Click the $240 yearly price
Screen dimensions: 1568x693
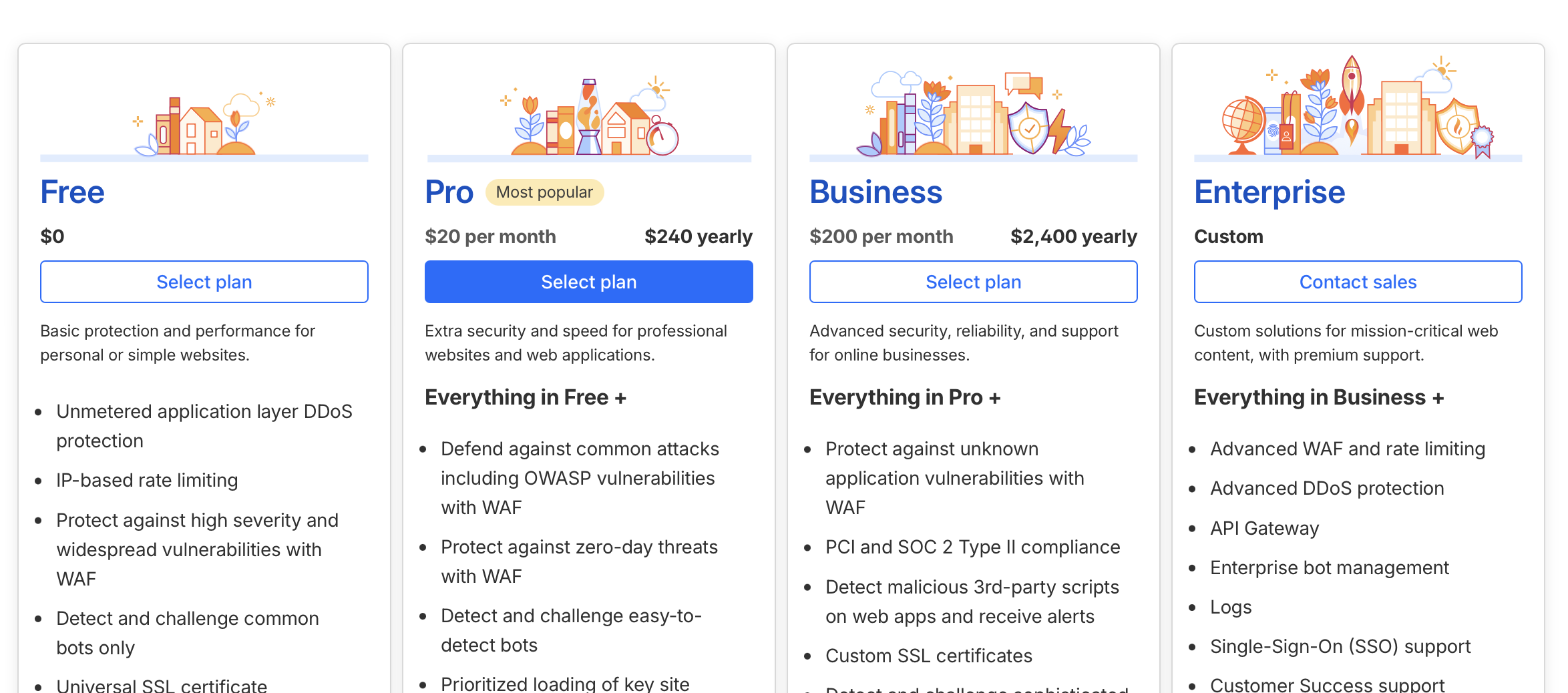point(698,236)
